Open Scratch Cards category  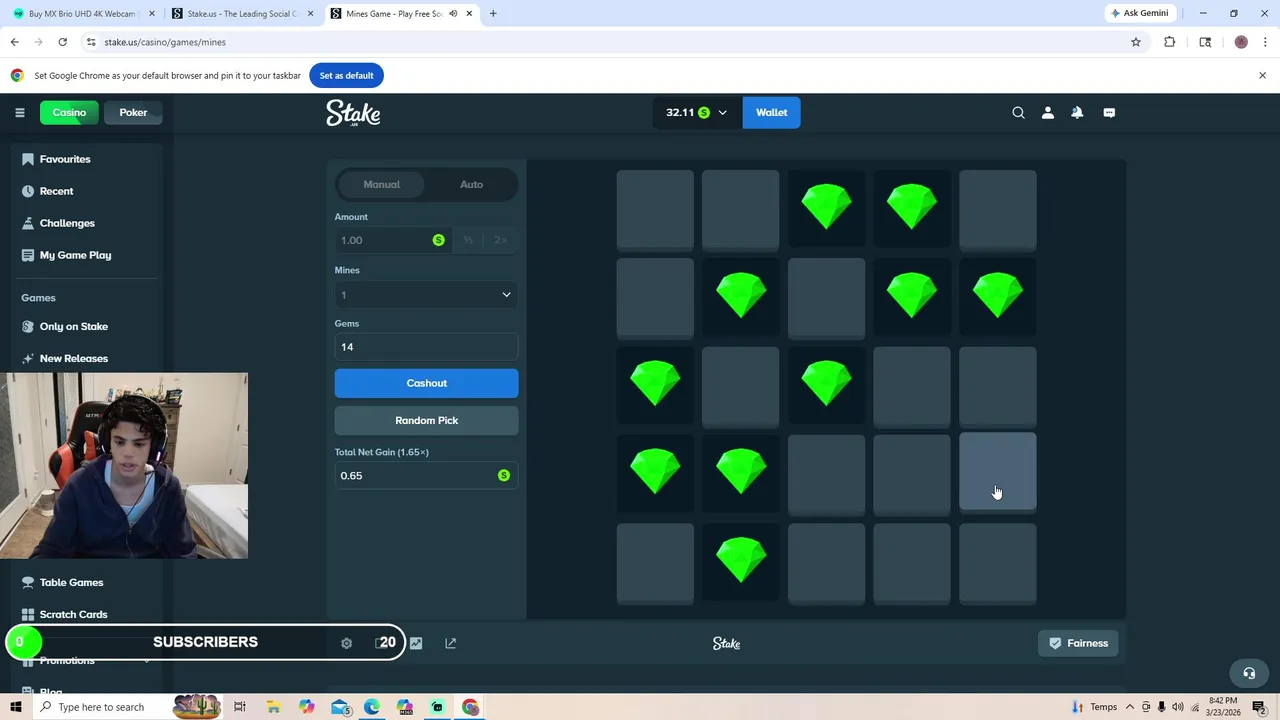[73, 614]
